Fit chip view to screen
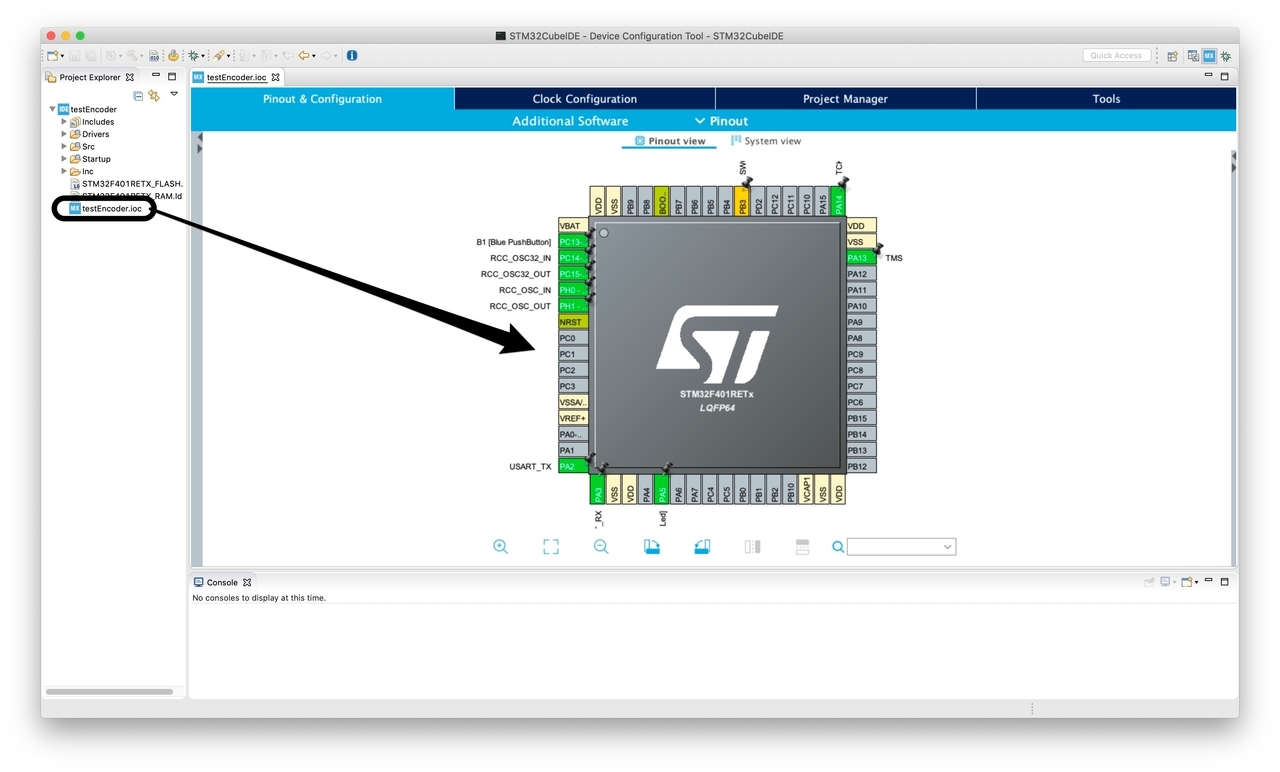 point(551,546)
